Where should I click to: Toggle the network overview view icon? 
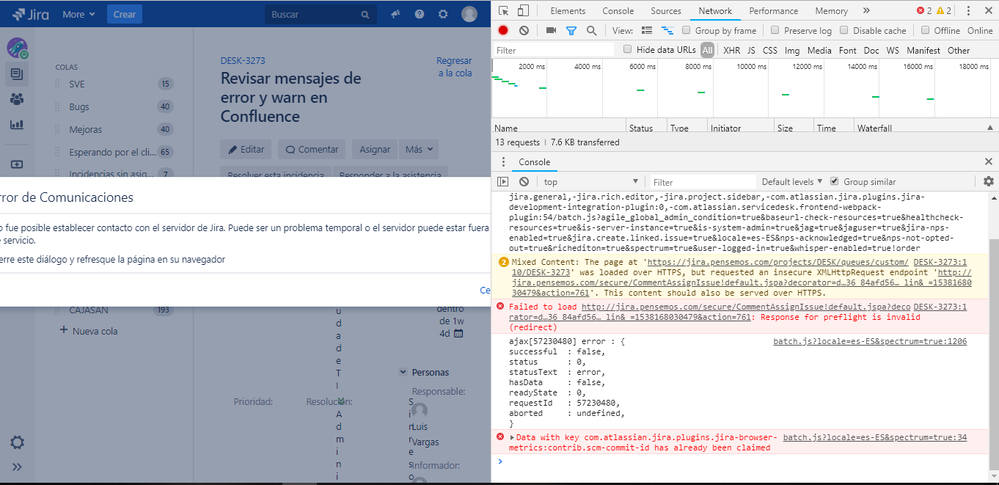668,30
